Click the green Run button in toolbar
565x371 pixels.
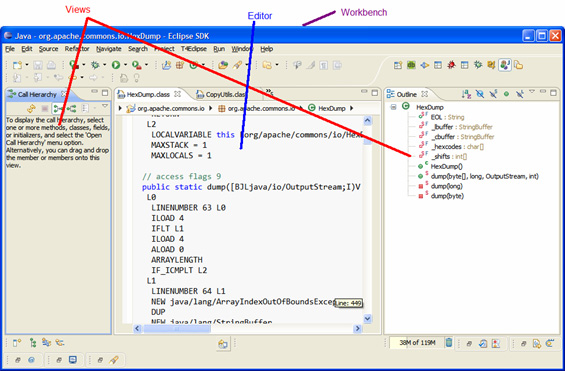pos(116,65)
